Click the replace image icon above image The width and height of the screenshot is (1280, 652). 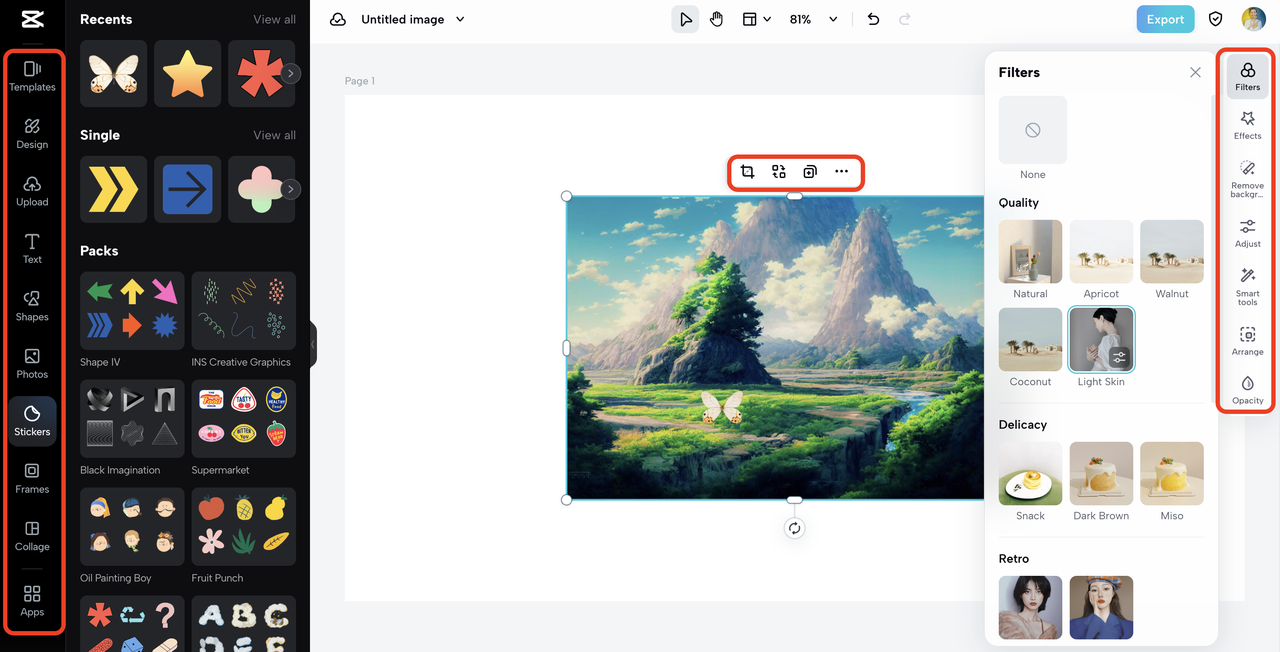pyautogui.click(x=779, y=172)
